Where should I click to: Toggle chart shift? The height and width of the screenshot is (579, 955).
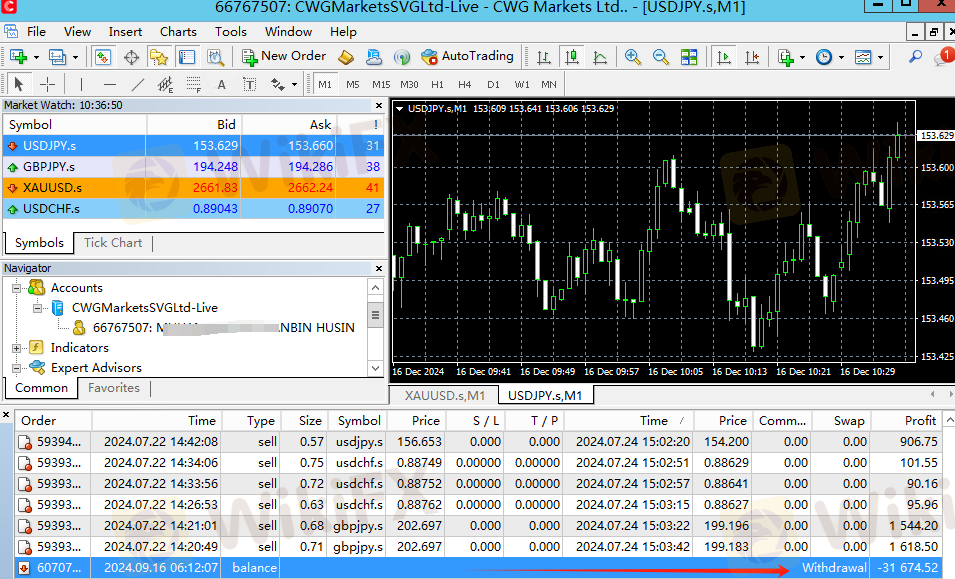[752, 57]
